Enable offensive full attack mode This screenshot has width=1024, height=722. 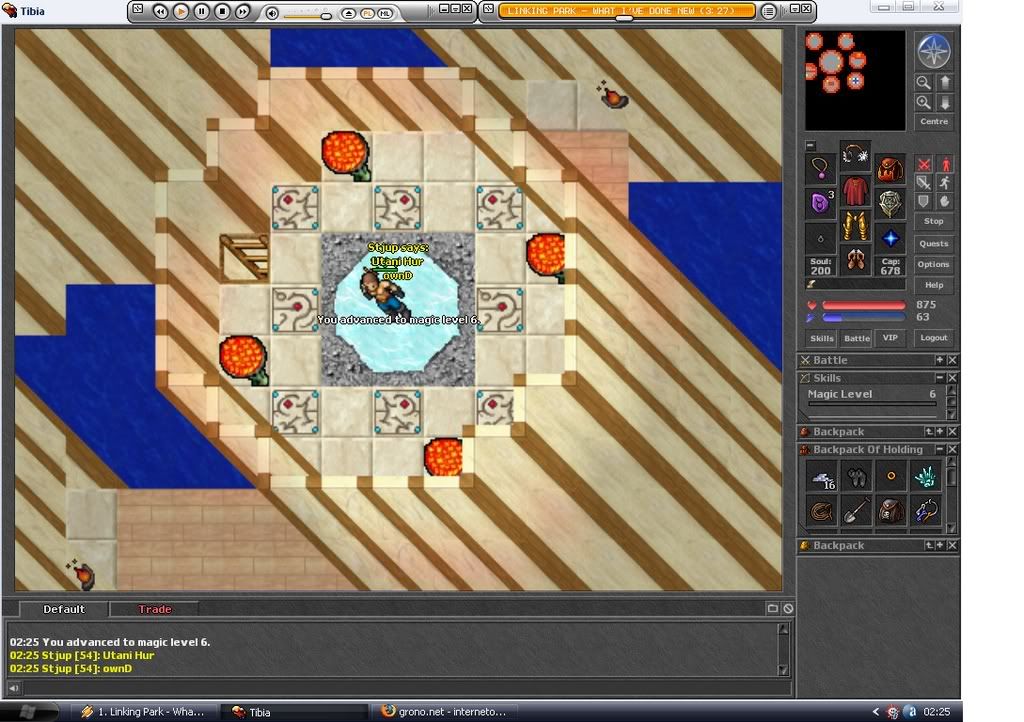(923, 165)
